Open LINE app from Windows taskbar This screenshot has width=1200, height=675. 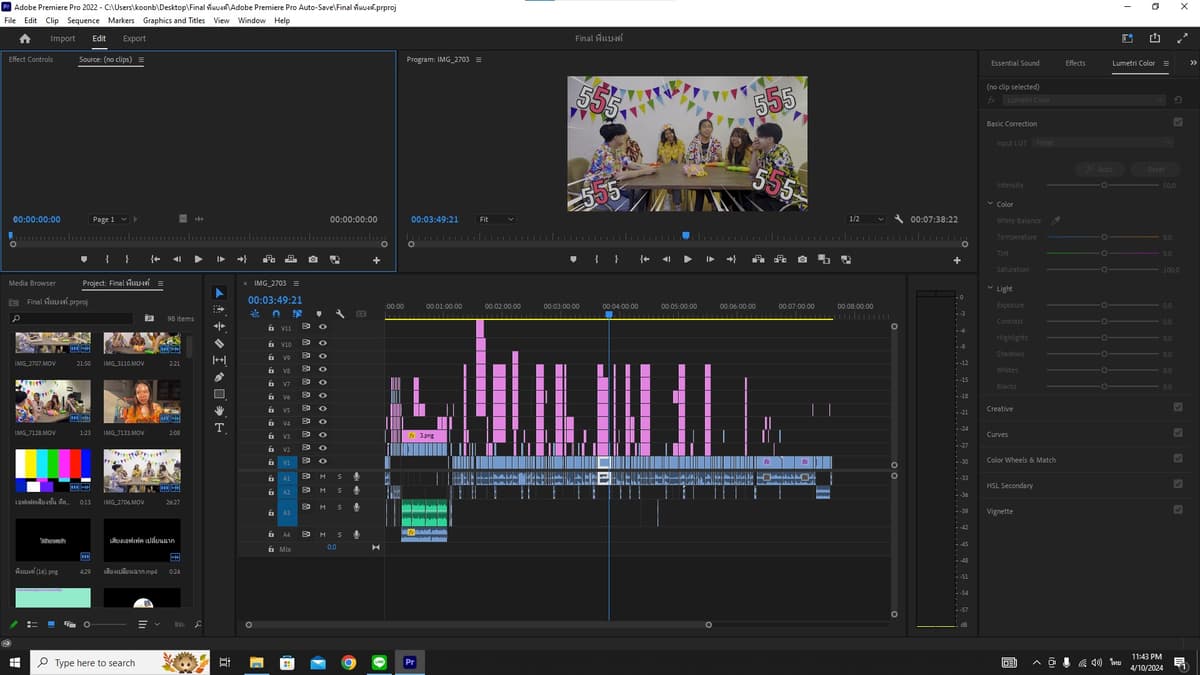point(379,662)
